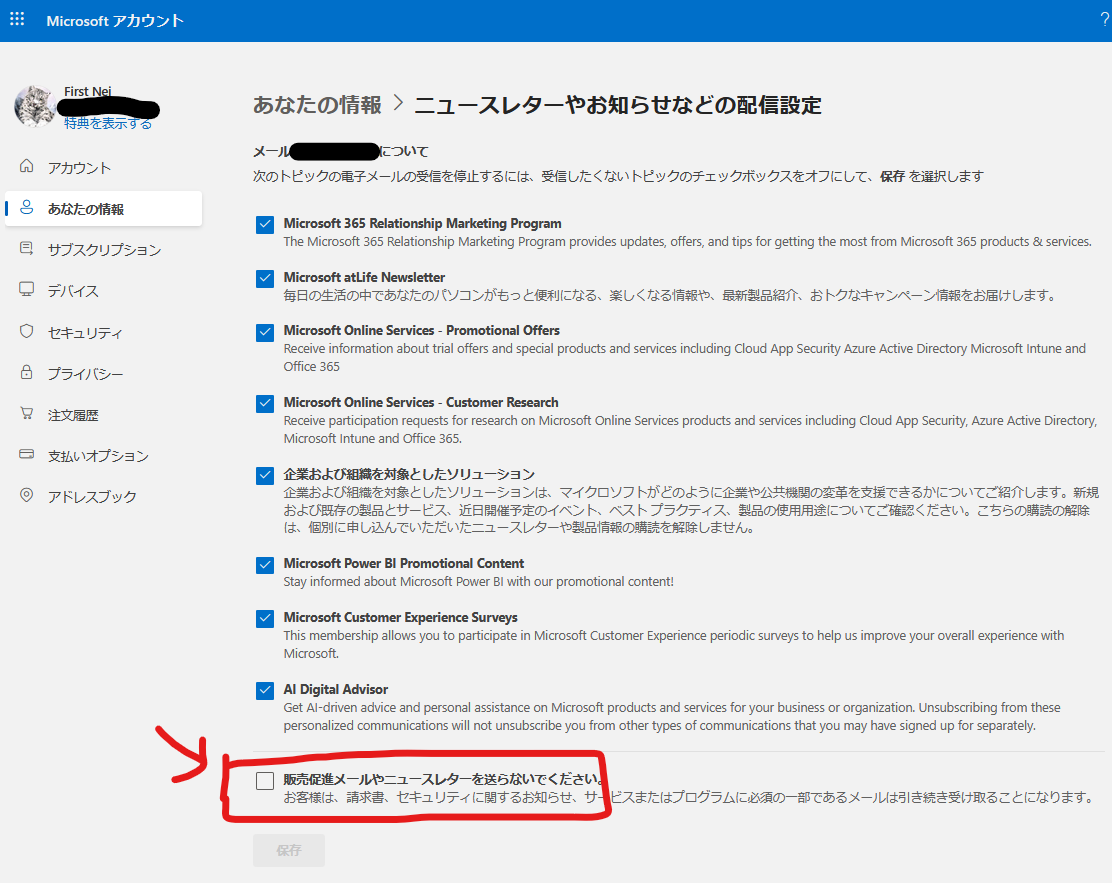Viewport: 1112px width, 883px height.
Task: Click the home icon beside アカウント
Action: point(26,166)
